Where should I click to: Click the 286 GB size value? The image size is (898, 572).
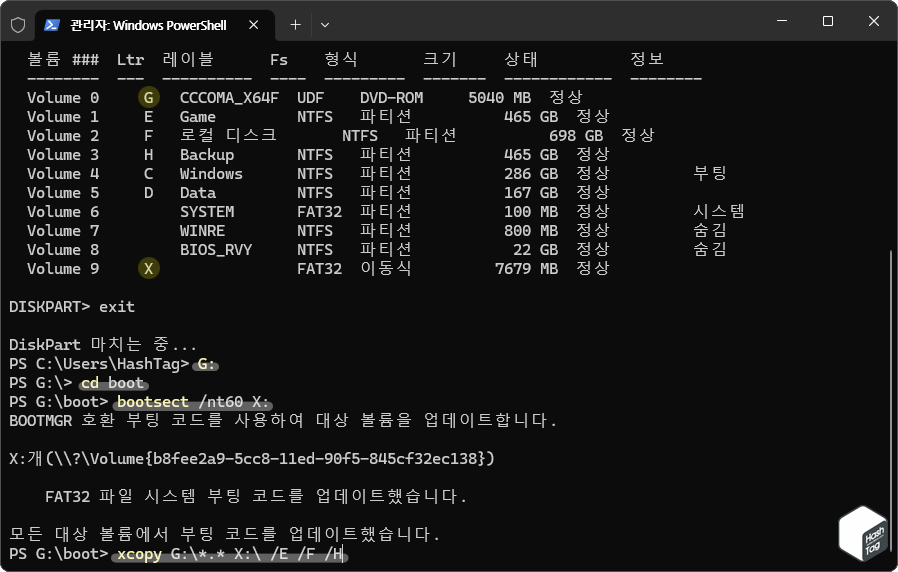point(531,173)
